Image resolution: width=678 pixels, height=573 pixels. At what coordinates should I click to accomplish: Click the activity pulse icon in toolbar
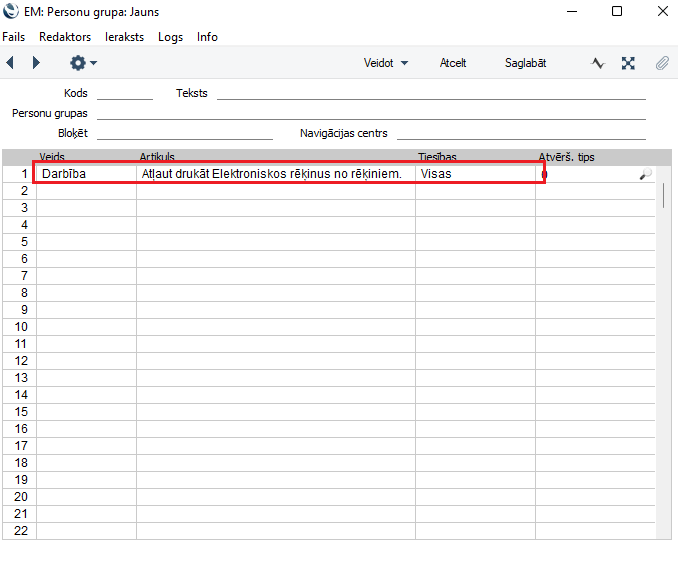[x=598, y=63]
